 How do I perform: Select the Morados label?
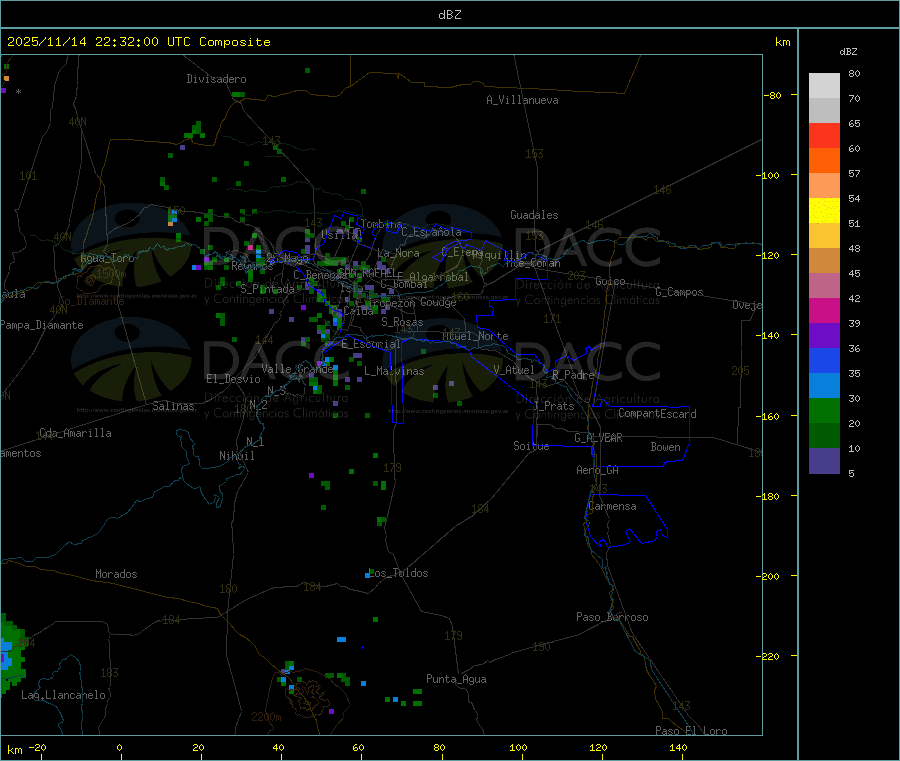pos(116,574)
